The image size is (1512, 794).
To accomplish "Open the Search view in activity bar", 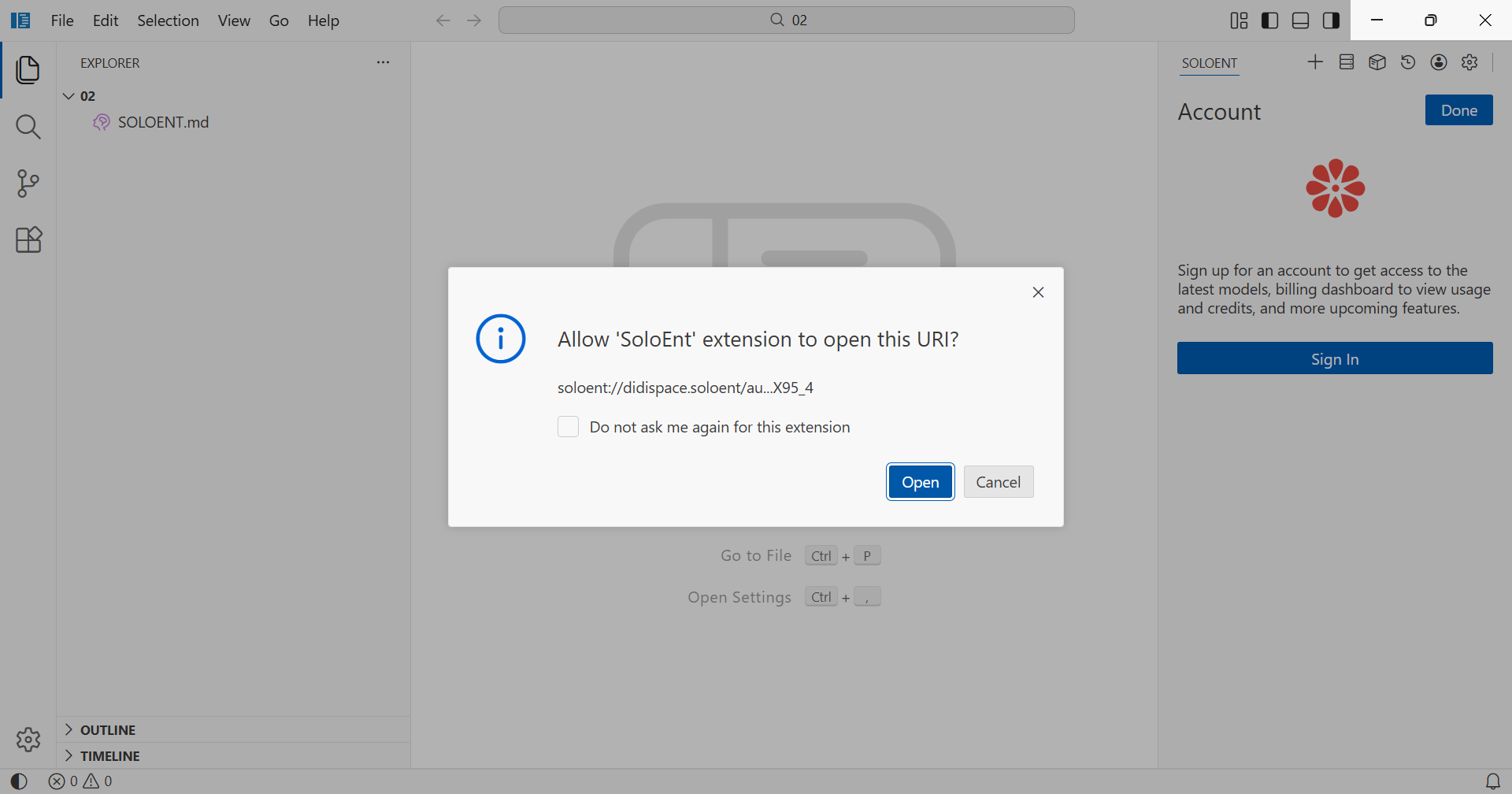I will pyautogui.click(x=28, y=127).
